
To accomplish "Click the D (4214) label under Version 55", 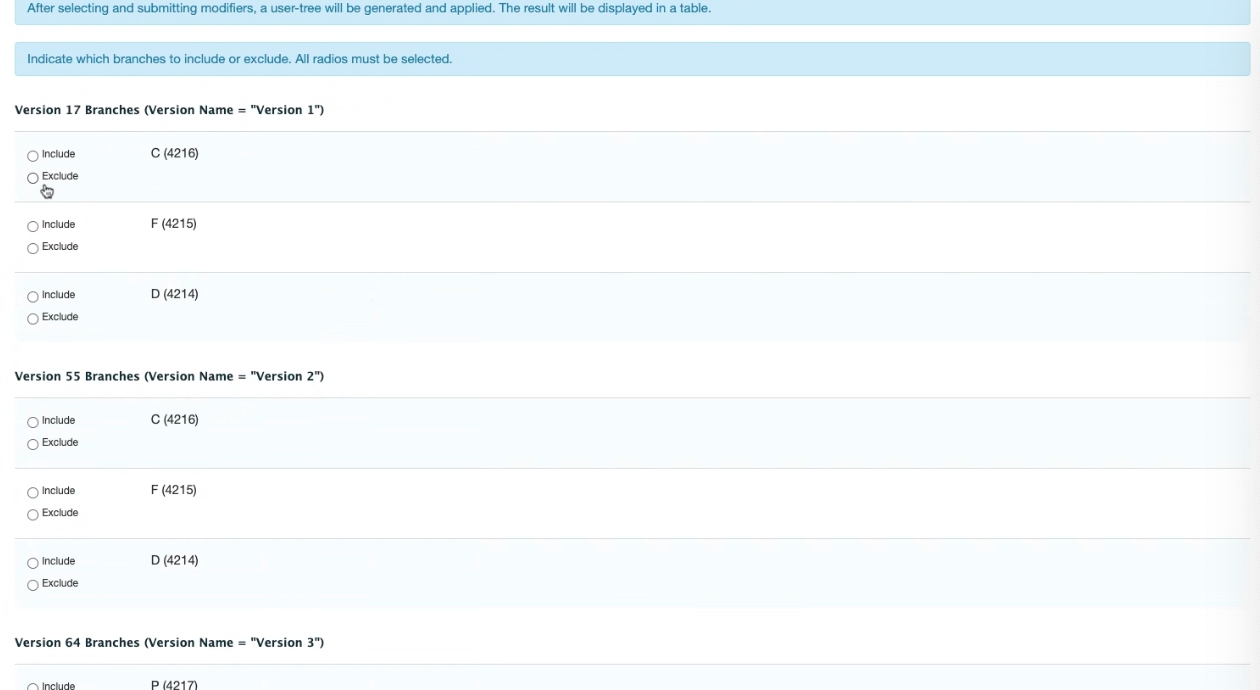I will click(x=174, y=561).
